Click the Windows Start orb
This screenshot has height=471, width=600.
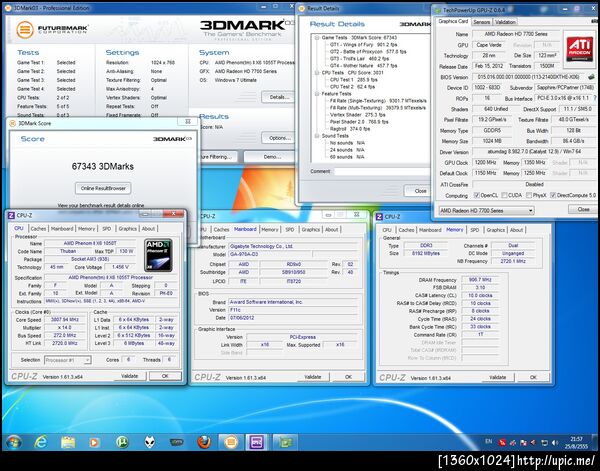point(13,442)
